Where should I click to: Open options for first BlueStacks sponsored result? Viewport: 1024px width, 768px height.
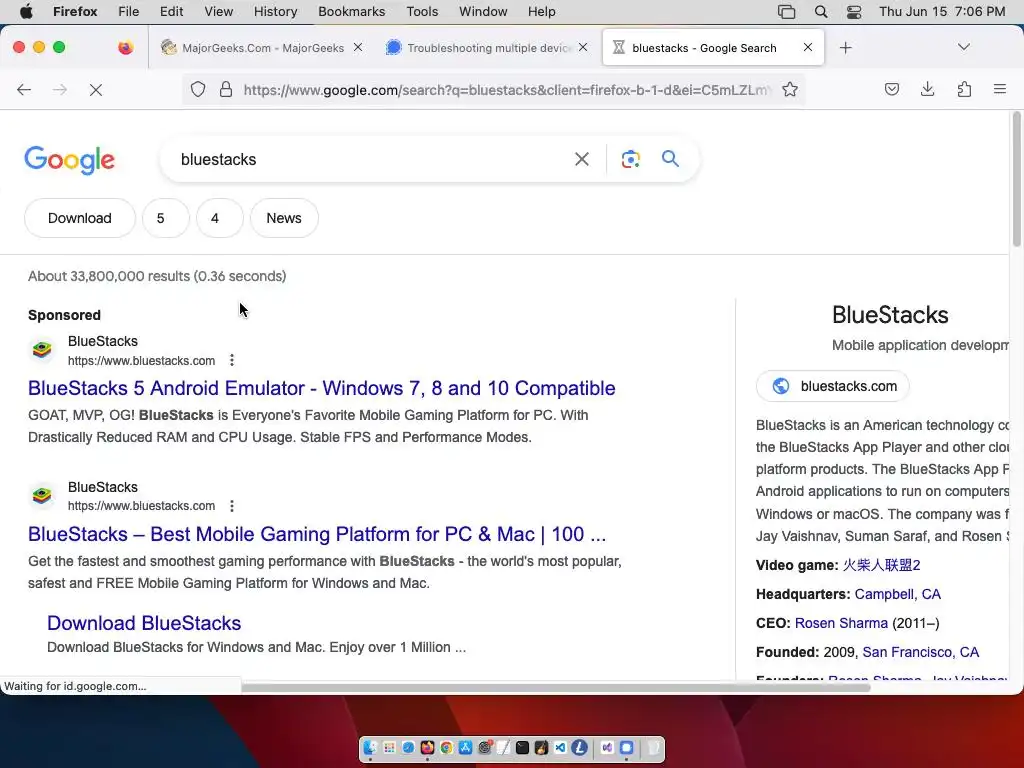point(232,360)
